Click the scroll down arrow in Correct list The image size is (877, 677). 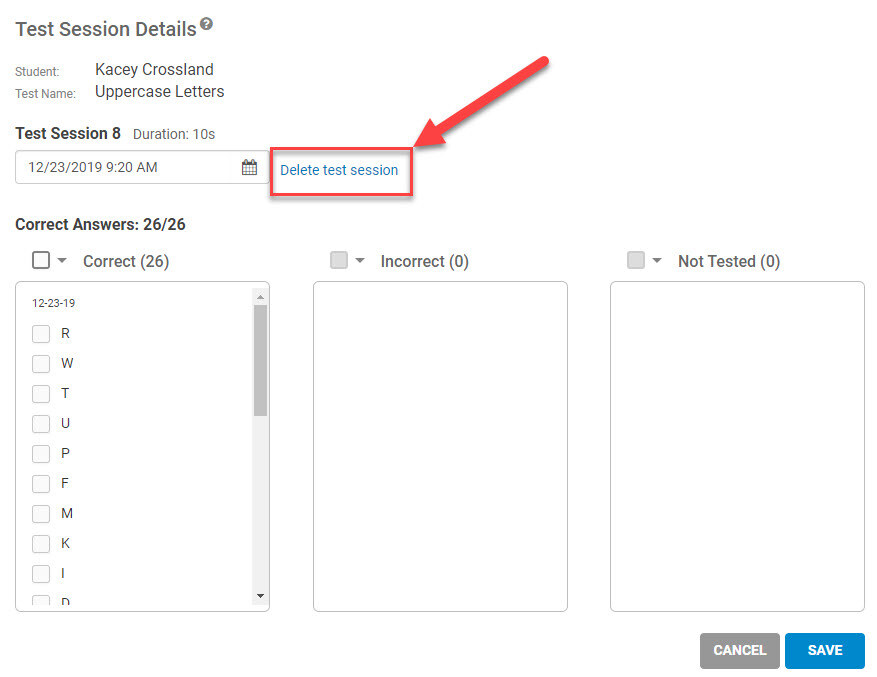click(260, 596)
